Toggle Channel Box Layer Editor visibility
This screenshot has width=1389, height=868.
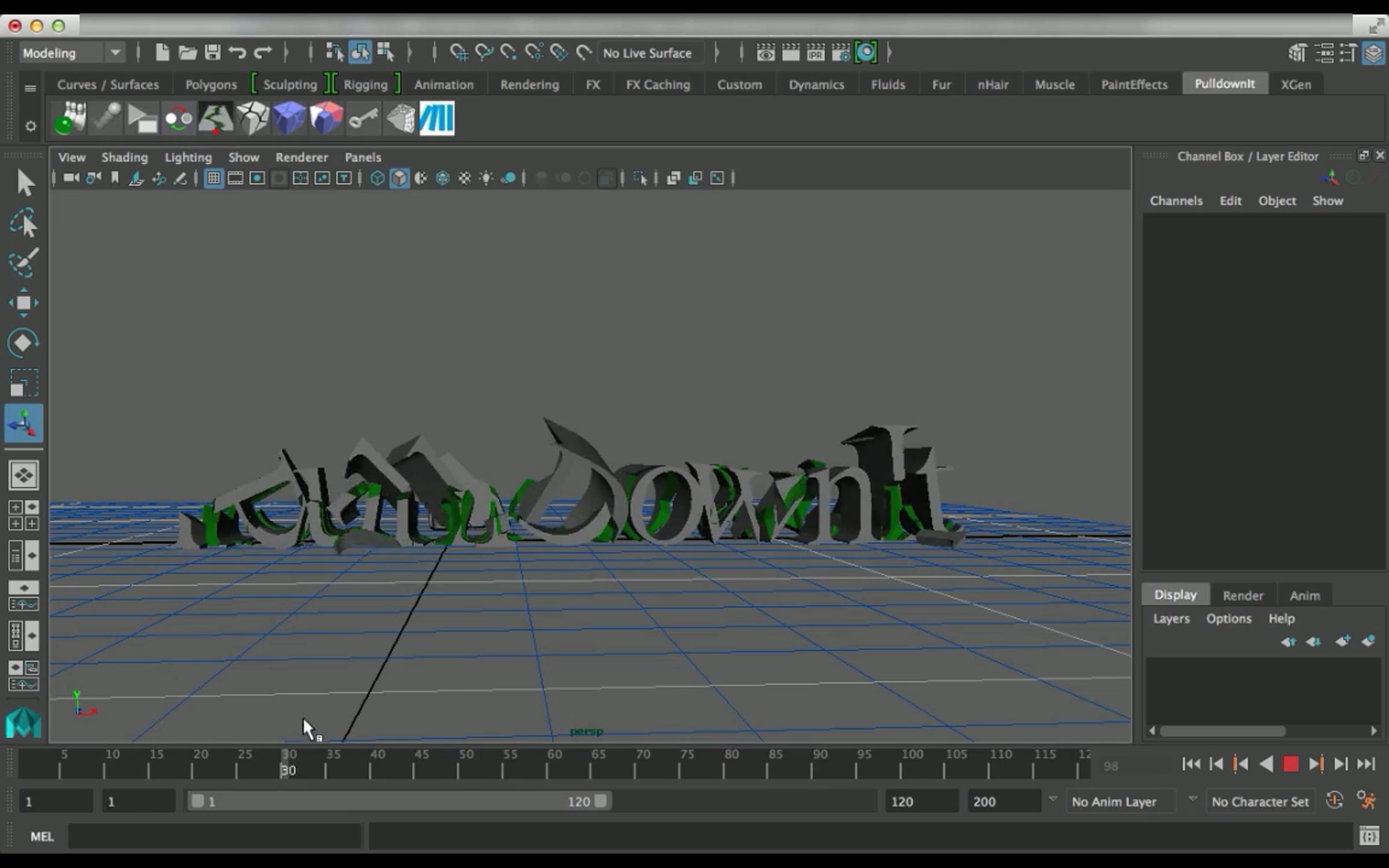pos(1373,53)
